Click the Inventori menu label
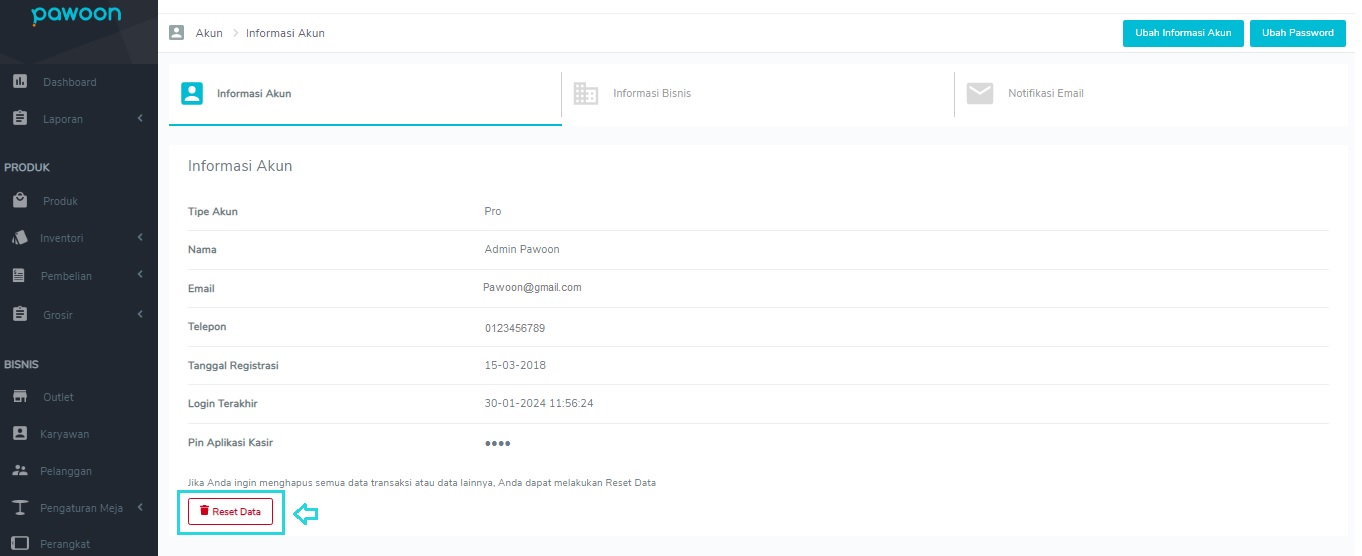The width and height of the screenshot is (1362, 556). pyautogui.click(x=61, y=238)
